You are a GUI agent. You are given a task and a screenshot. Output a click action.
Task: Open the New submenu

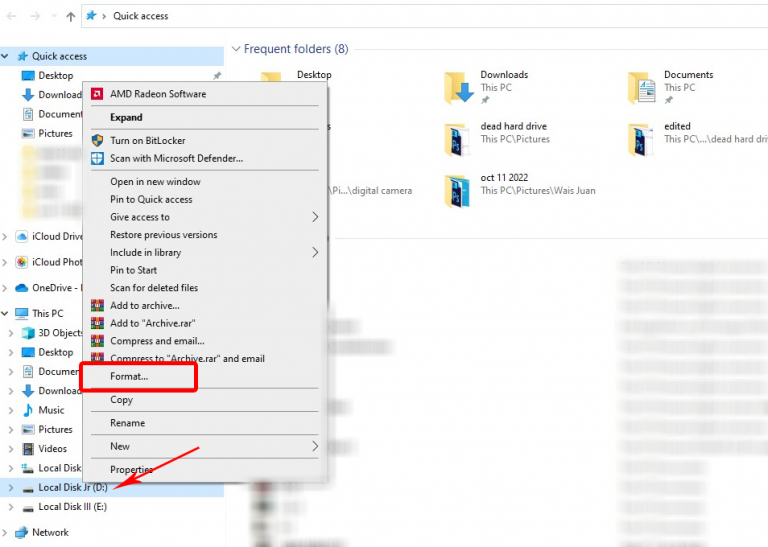tap(205, 446)
